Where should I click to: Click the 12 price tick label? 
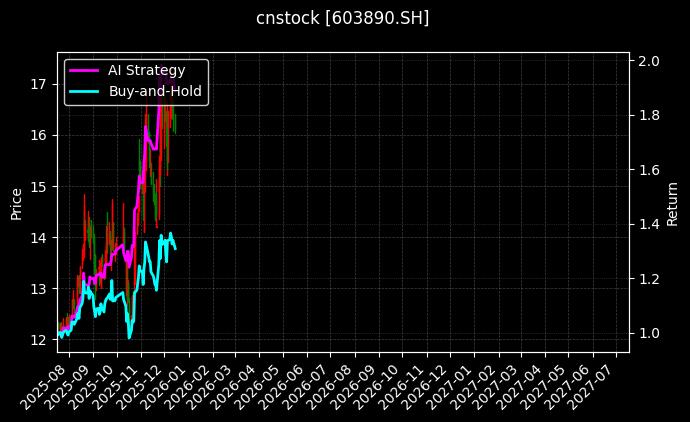(x=40, y=340)
